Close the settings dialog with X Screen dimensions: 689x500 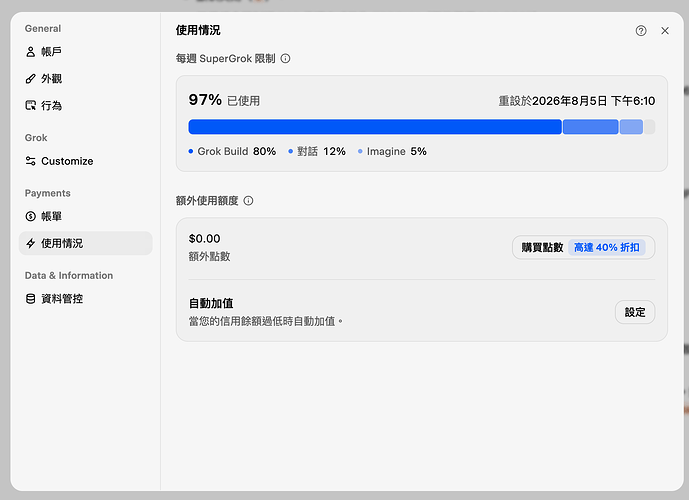click(665, 31)
